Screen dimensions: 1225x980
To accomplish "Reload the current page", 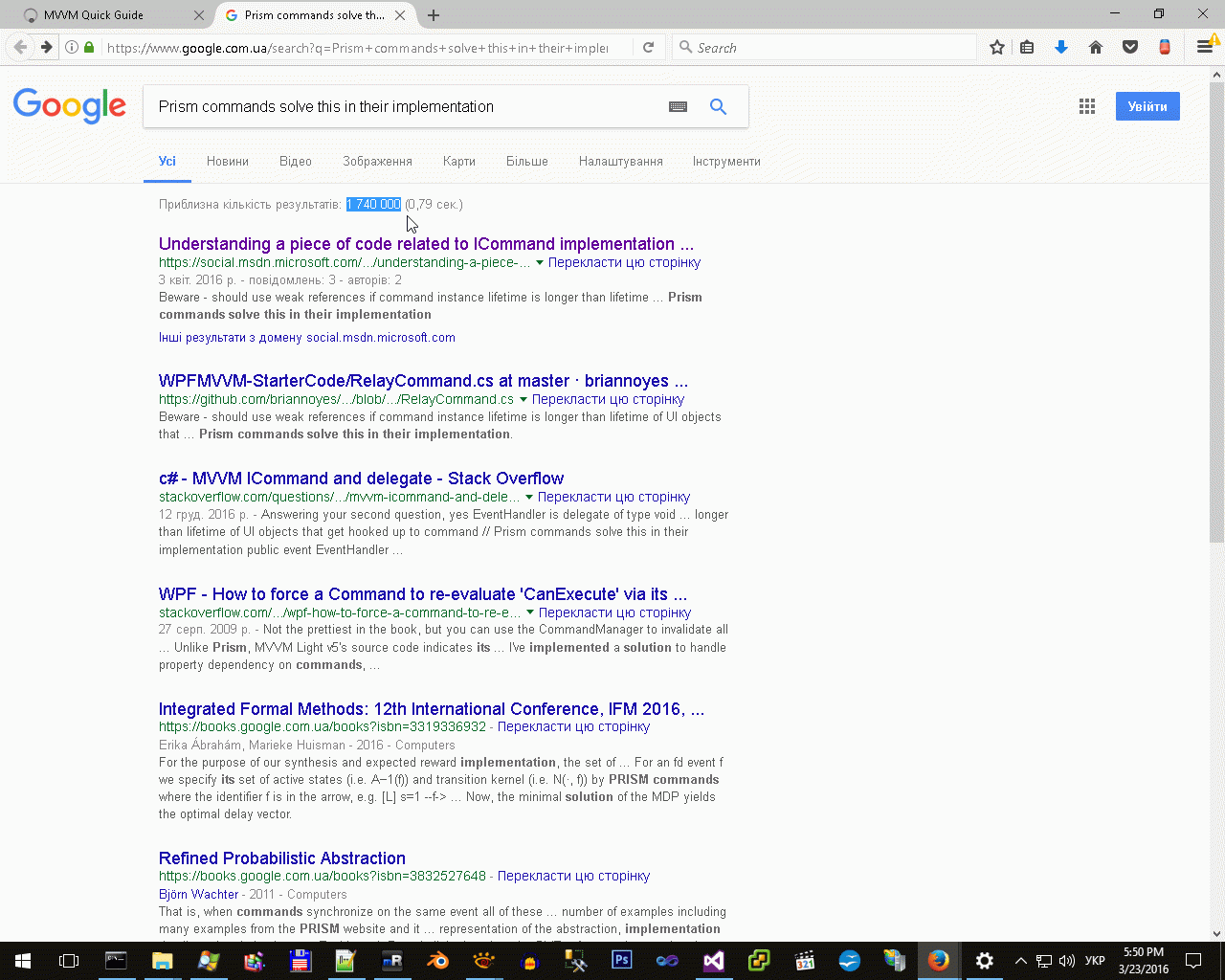I will [648, 47].
